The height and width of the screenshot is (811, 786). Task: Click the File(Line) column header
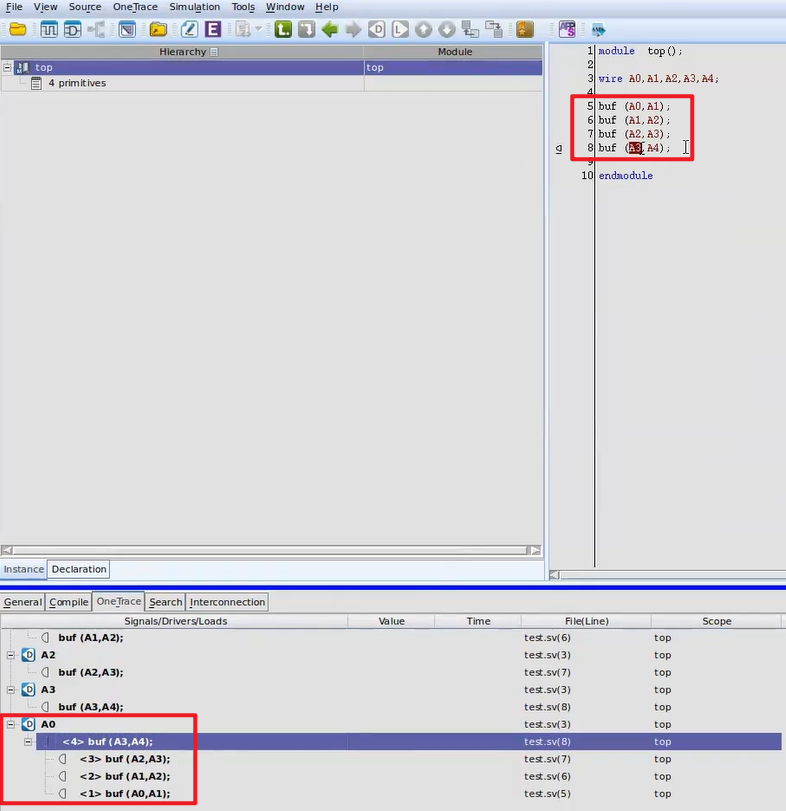click(x=586, y=621)
